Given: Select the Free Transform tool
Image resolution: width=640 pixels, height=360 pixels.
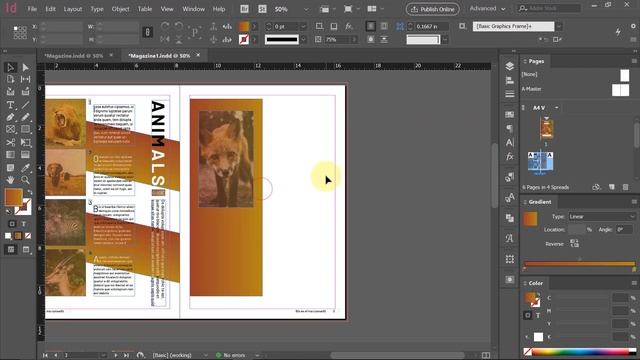Looking at the screenshot, I should tap(25, 142).
